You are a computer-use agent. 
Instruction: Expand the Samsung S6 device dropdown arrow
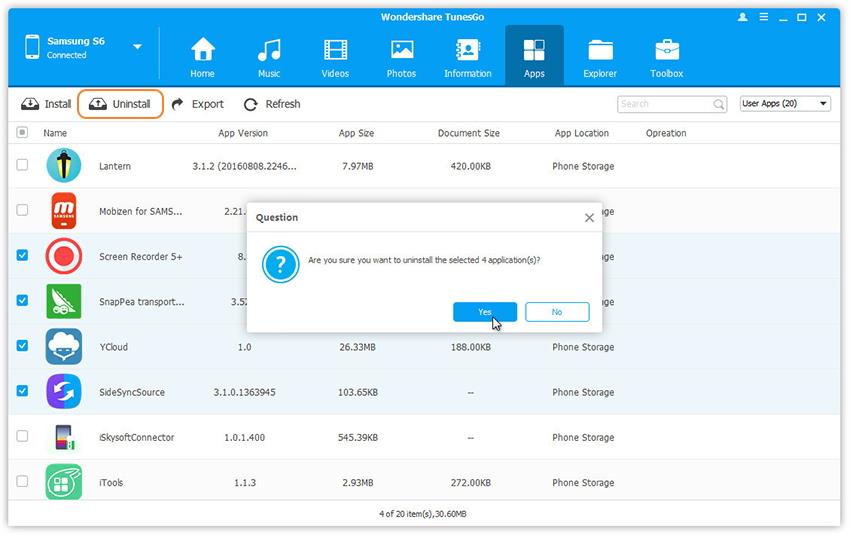137,47
